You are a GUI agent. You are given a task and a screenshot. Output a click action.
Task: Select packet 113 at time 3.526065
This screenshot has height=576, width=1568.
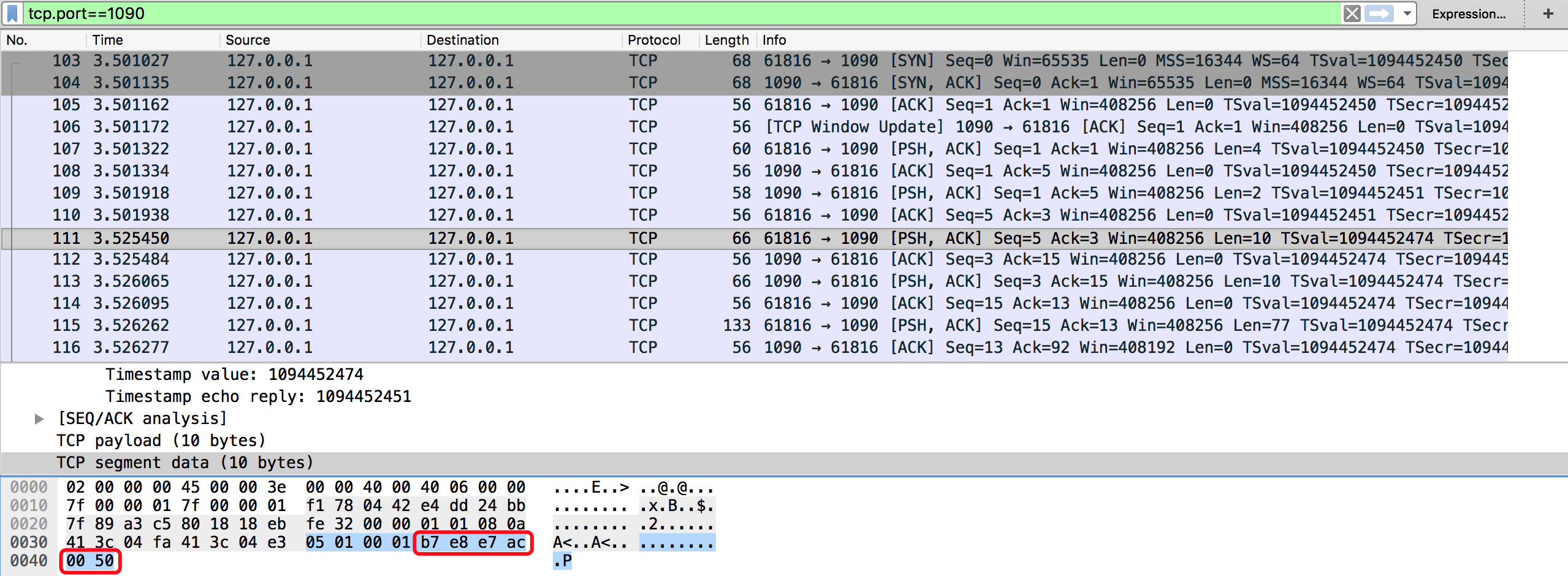pos(754,281)
